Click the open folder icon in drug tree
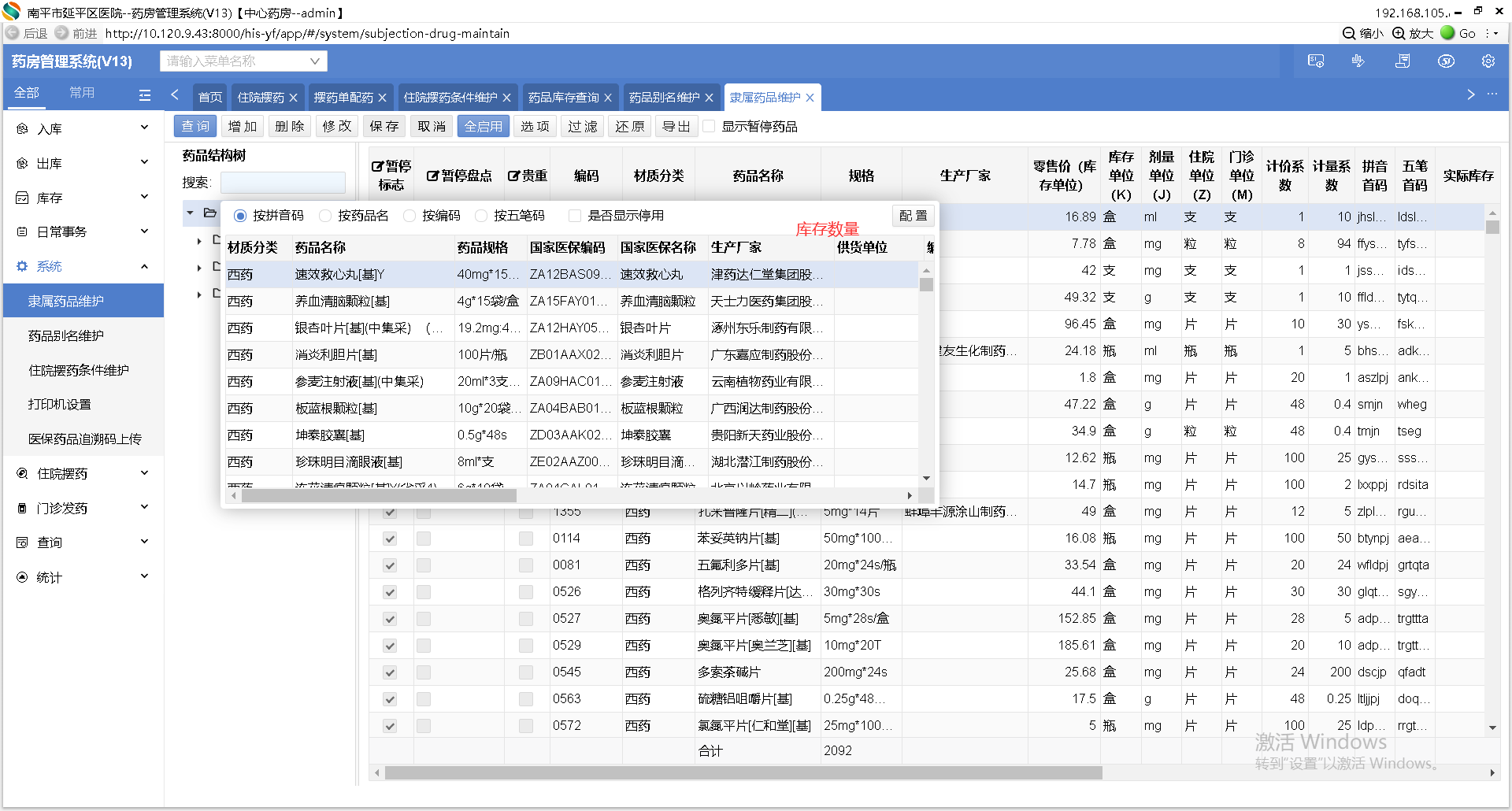Image resolution: width=1512 pixels, height=811 pixels. point(209,213)
